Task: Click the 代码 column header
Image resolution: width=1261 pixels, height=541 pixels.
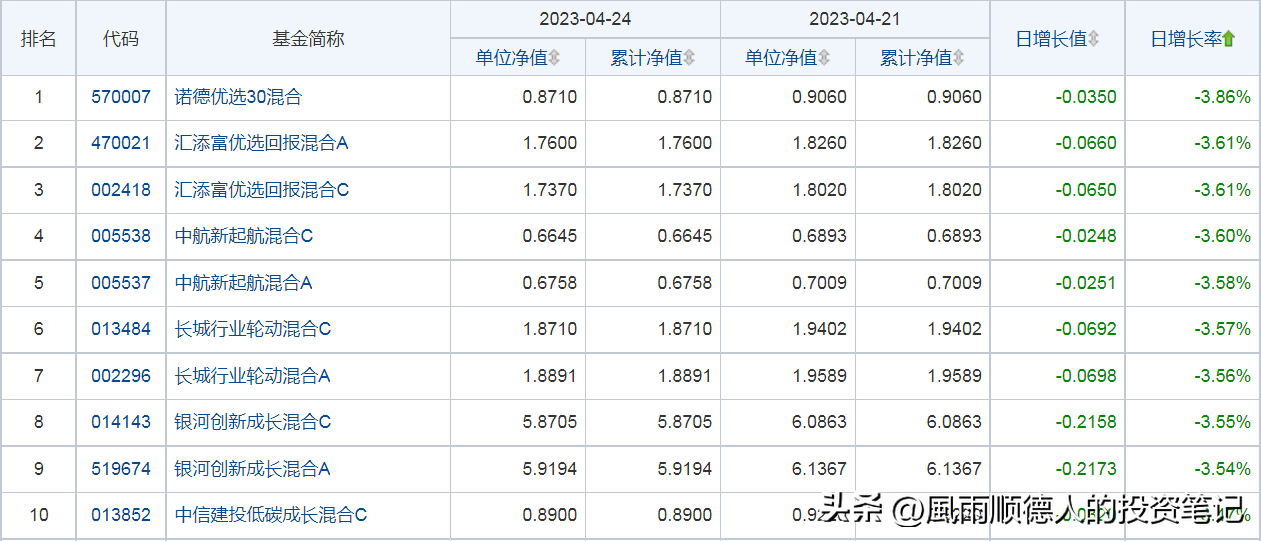Action: pos(121,39)
